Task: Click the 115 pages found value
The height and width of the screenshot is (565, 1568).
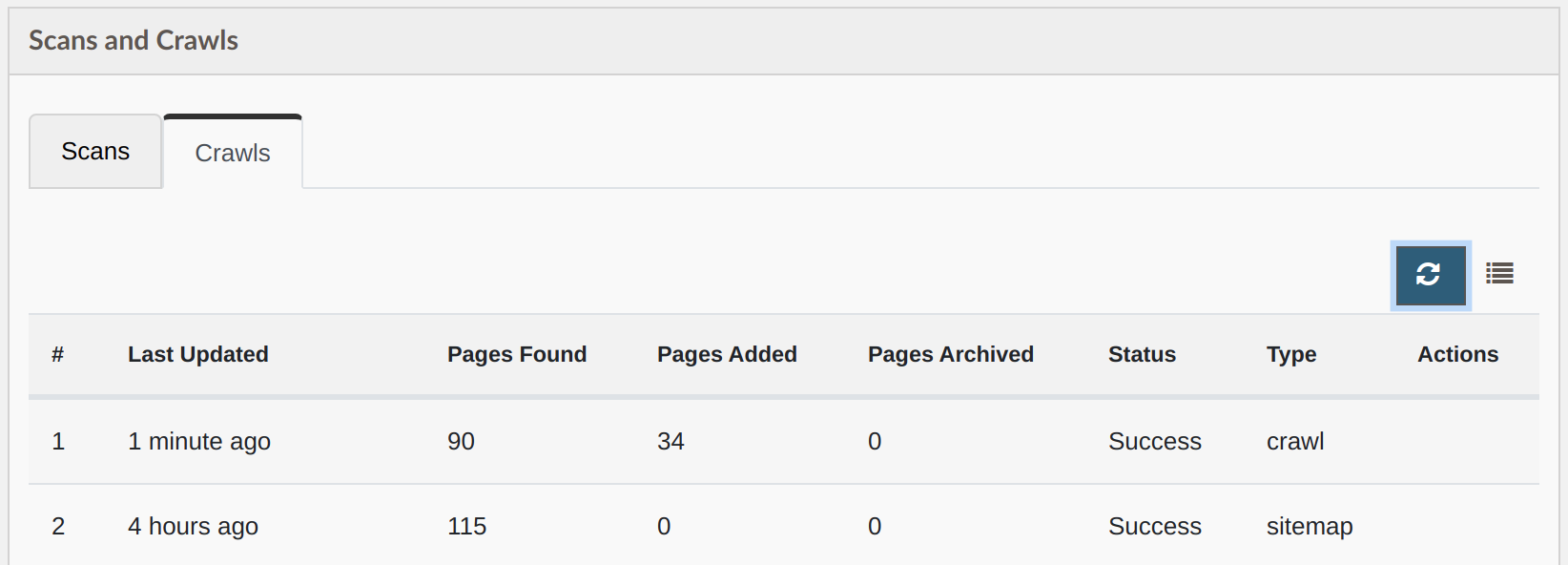Action: pos(466,526)
